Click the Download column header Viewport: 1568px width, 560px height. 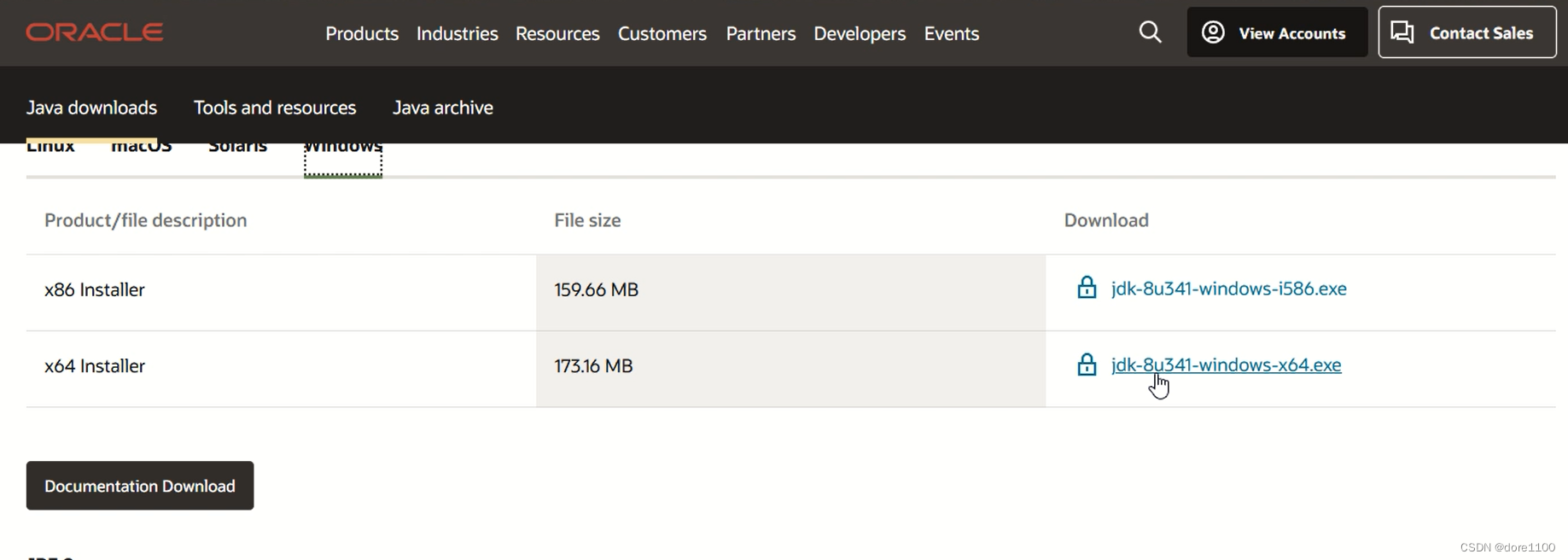1106,220
